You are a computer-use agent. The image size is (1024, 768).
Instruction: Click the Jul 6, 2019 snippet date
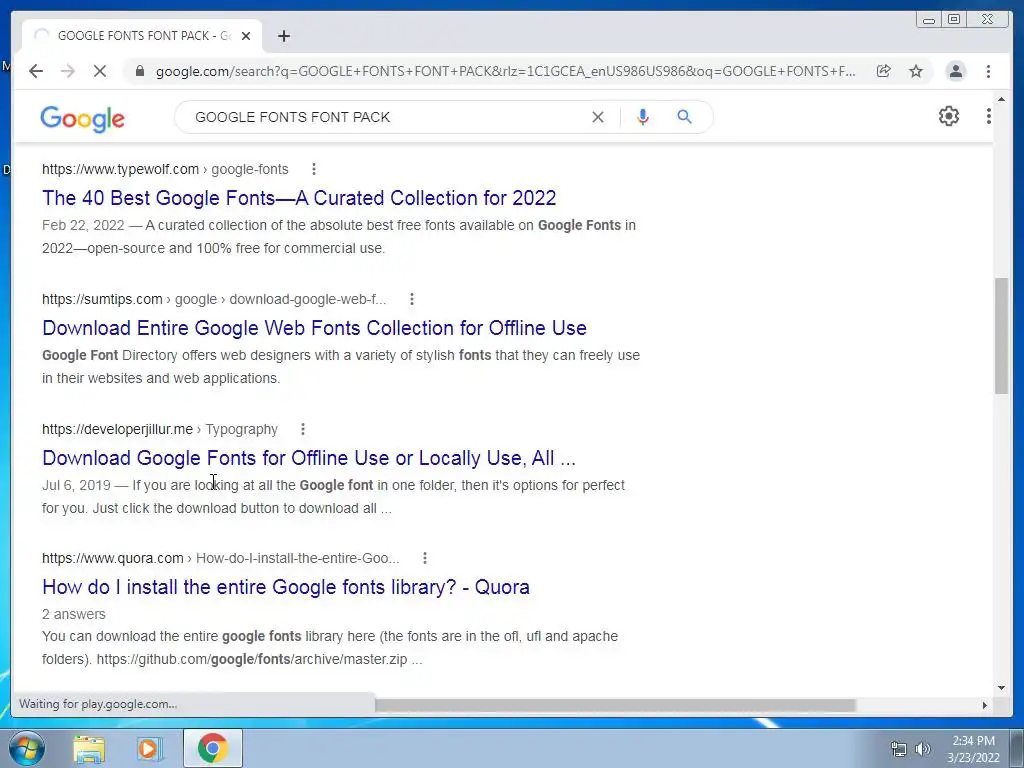click(x=76, y=485)
